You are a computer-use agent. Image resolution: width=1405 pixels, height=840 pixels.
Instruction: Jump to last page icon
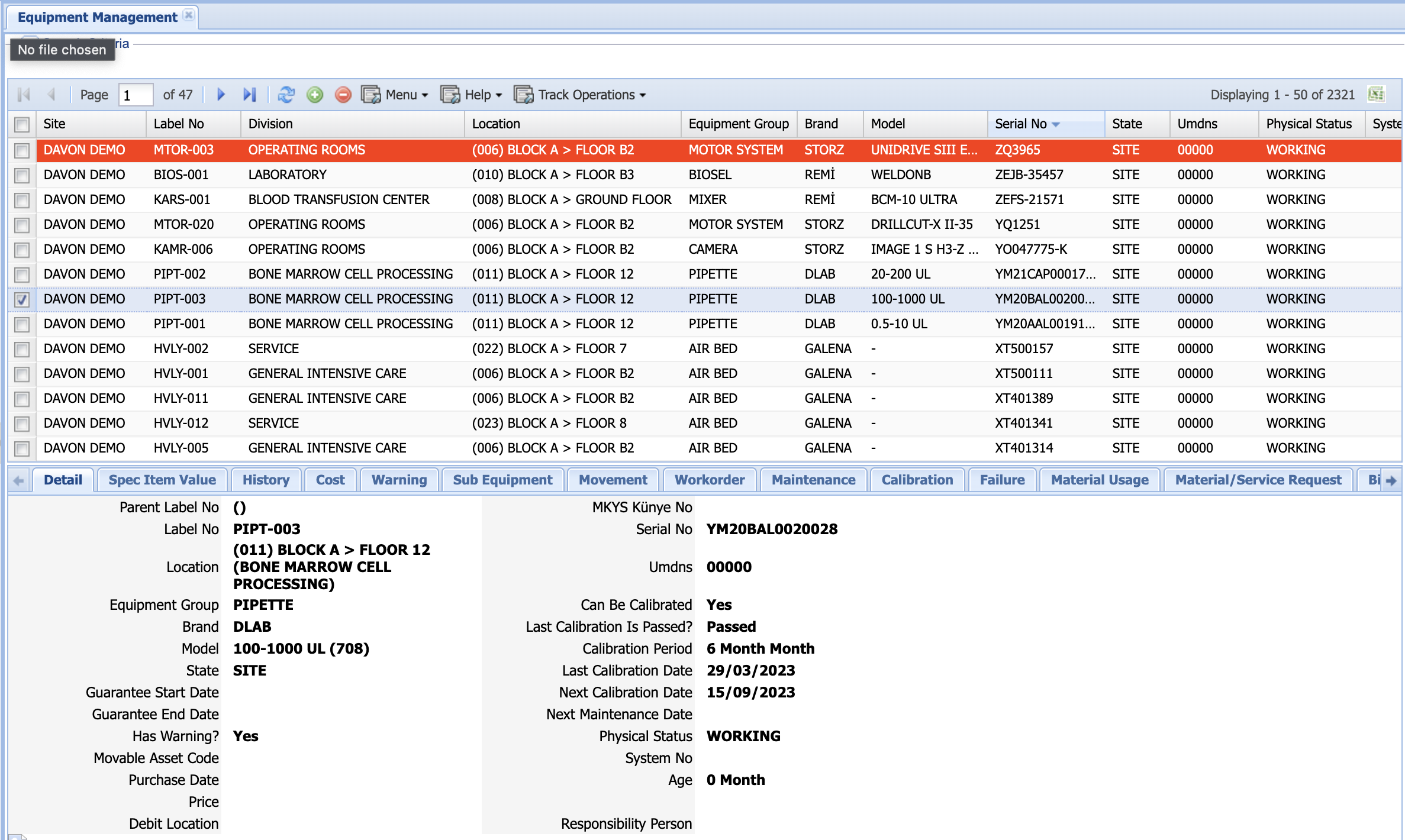tap(250, 95)
